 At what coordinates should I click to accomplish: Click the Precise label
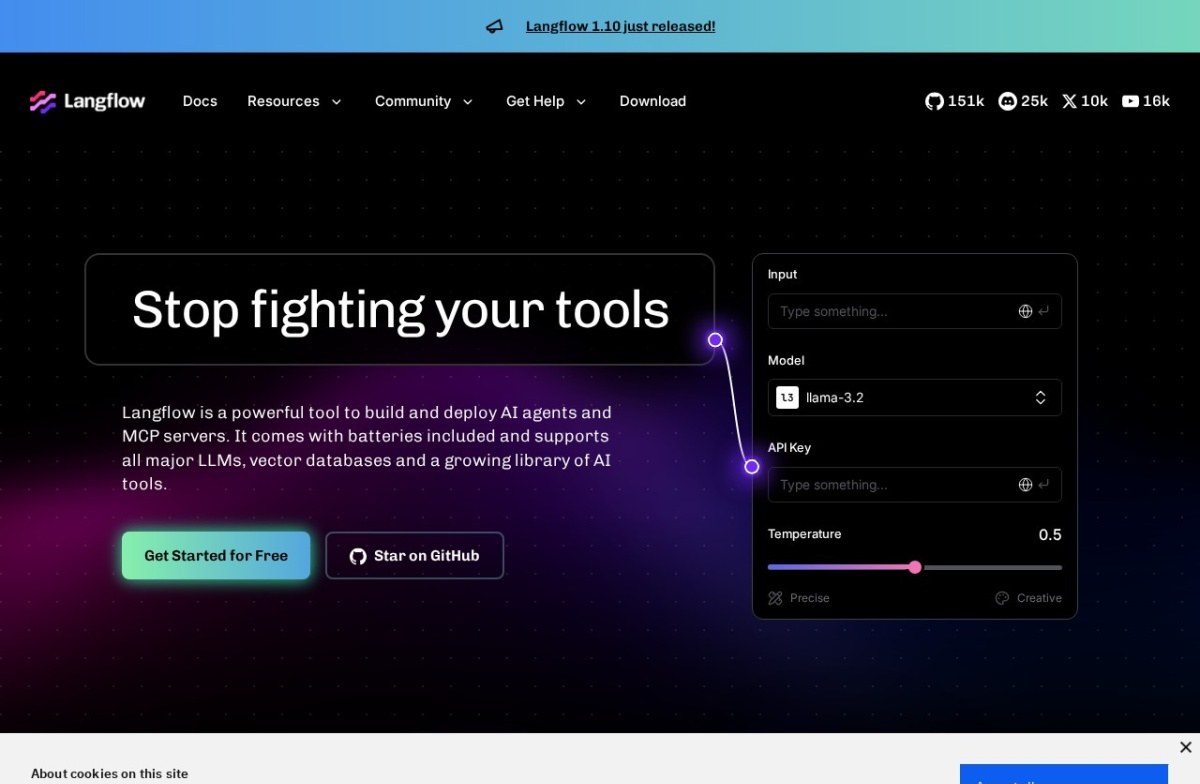tap(810, 598)
